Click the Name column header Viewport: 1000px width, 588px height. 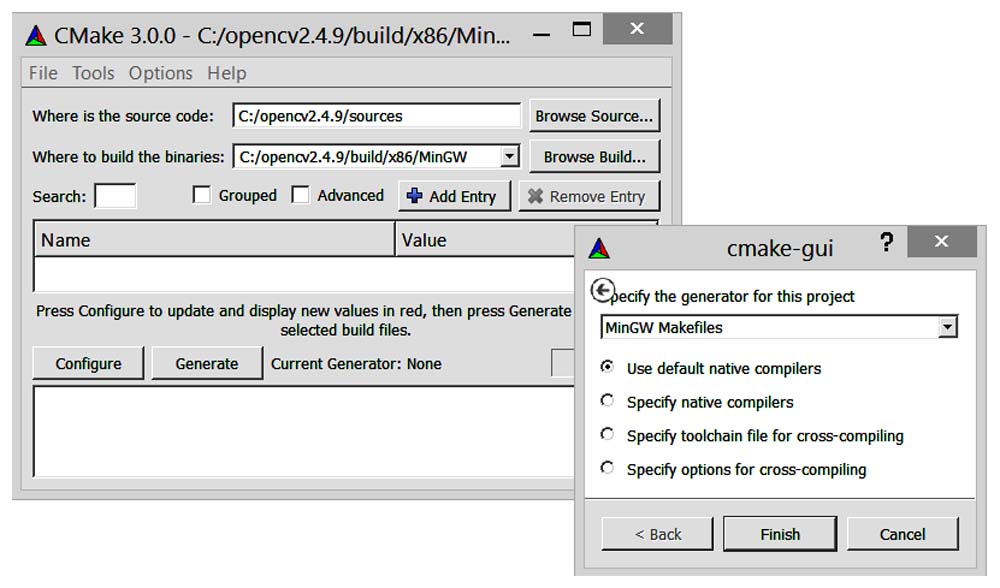click(x=214, y=240)
